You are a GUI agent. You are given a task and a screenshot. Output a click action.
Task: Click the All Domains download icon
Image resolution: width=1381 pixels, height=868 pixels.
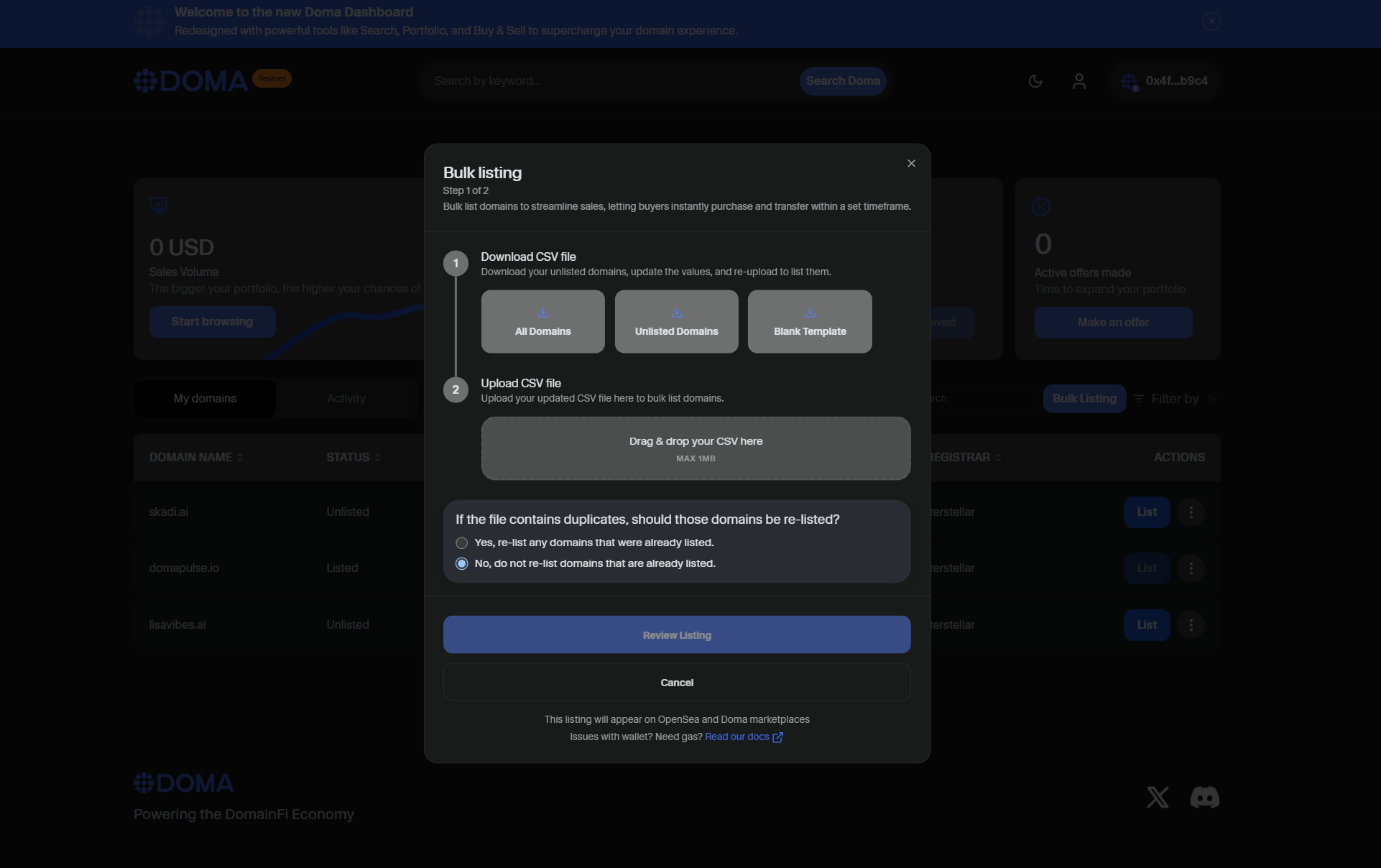pos(543,313)
